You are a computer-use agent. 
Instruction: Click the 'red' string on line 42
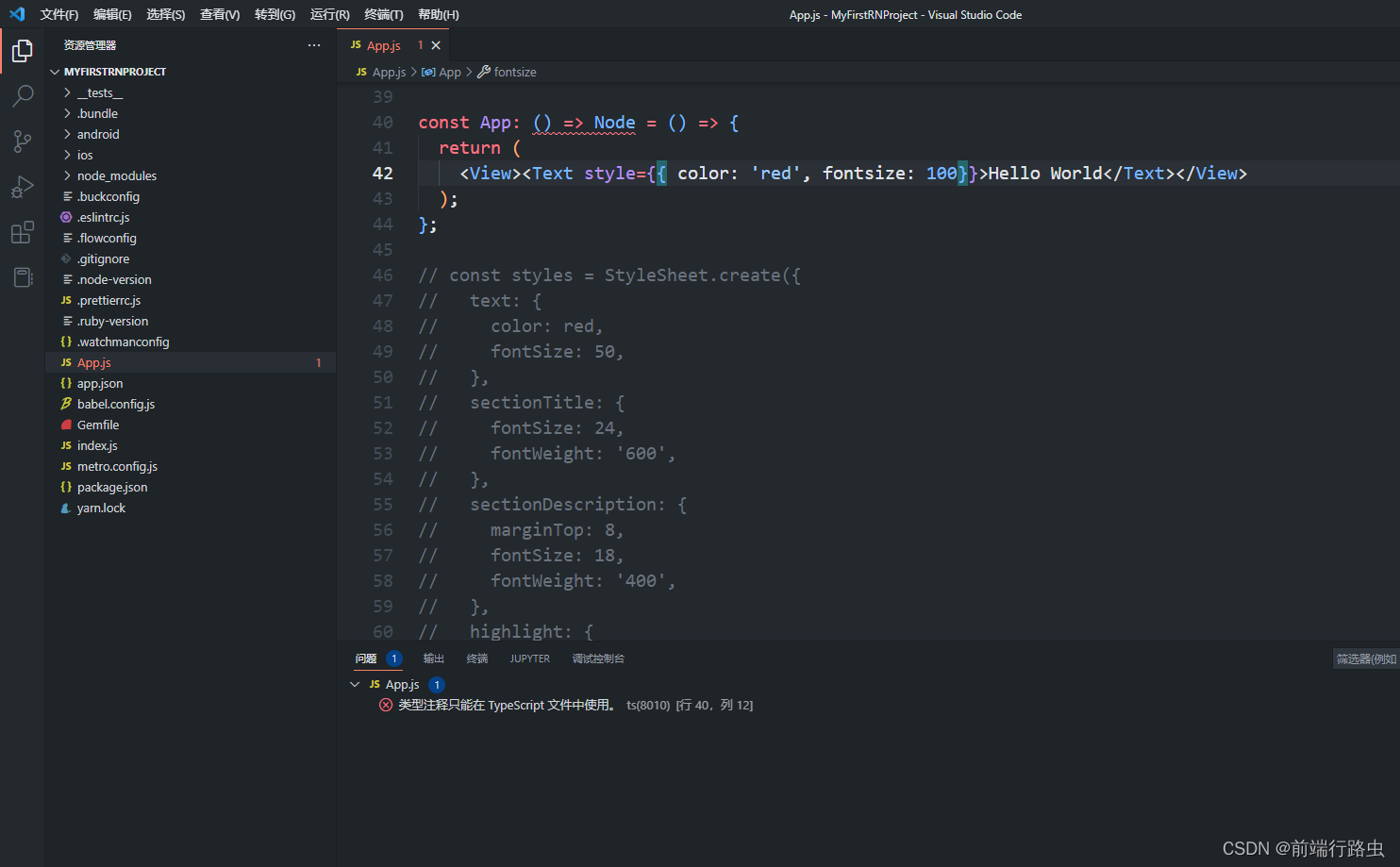tap(775, 173)
